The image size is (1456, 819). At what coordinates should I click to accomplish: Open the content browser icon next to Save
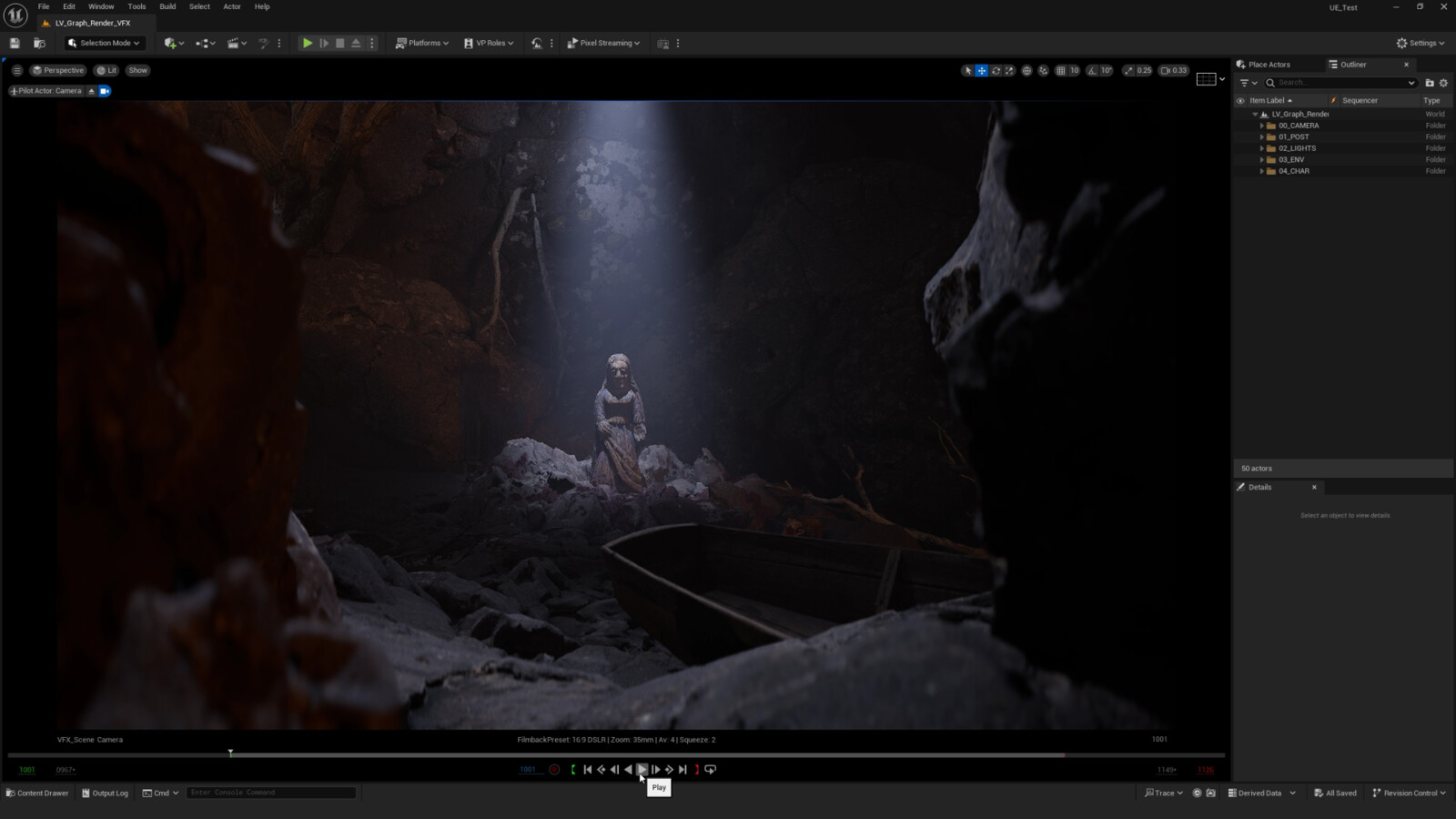pyautogui.click(x=39, y=43)
